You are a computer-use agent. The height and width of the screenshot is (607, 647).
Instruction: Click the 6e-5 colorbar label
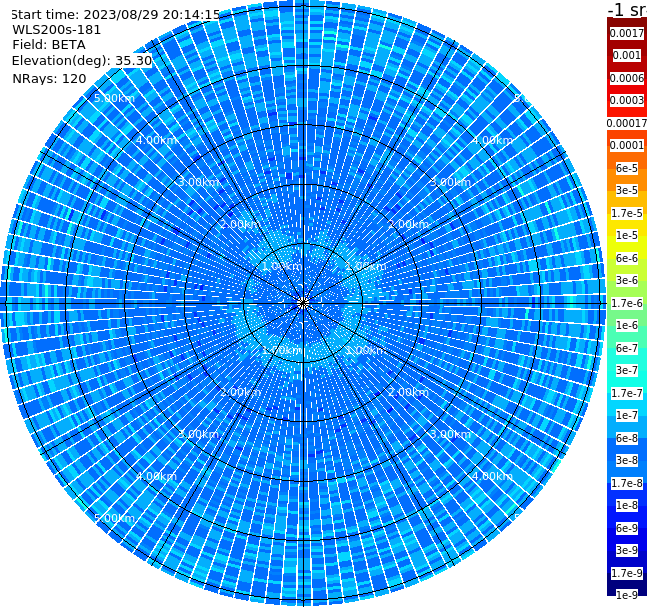[x=627, y=168]
